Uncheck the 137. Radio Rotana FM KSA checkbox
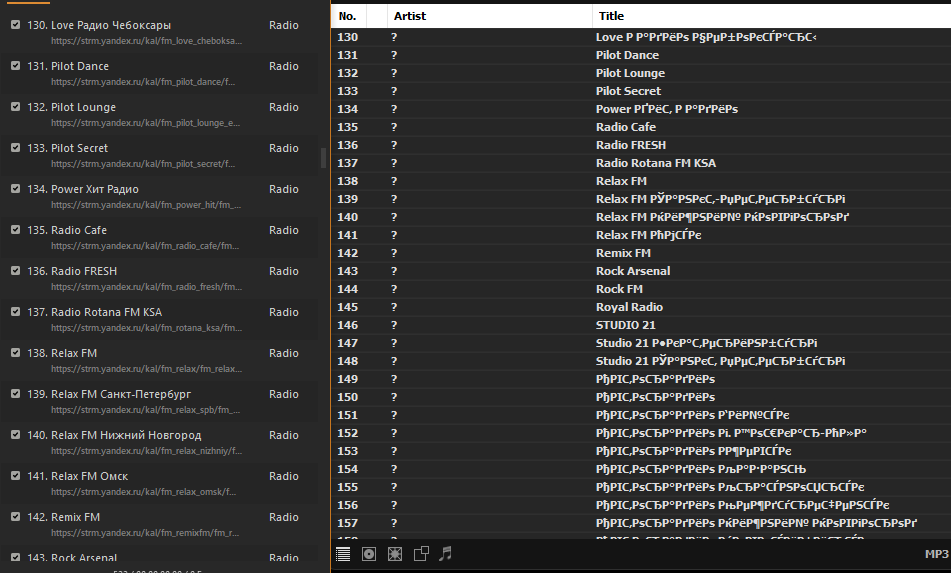This screenshot has width=951, height=573. [x=16, y=312]
